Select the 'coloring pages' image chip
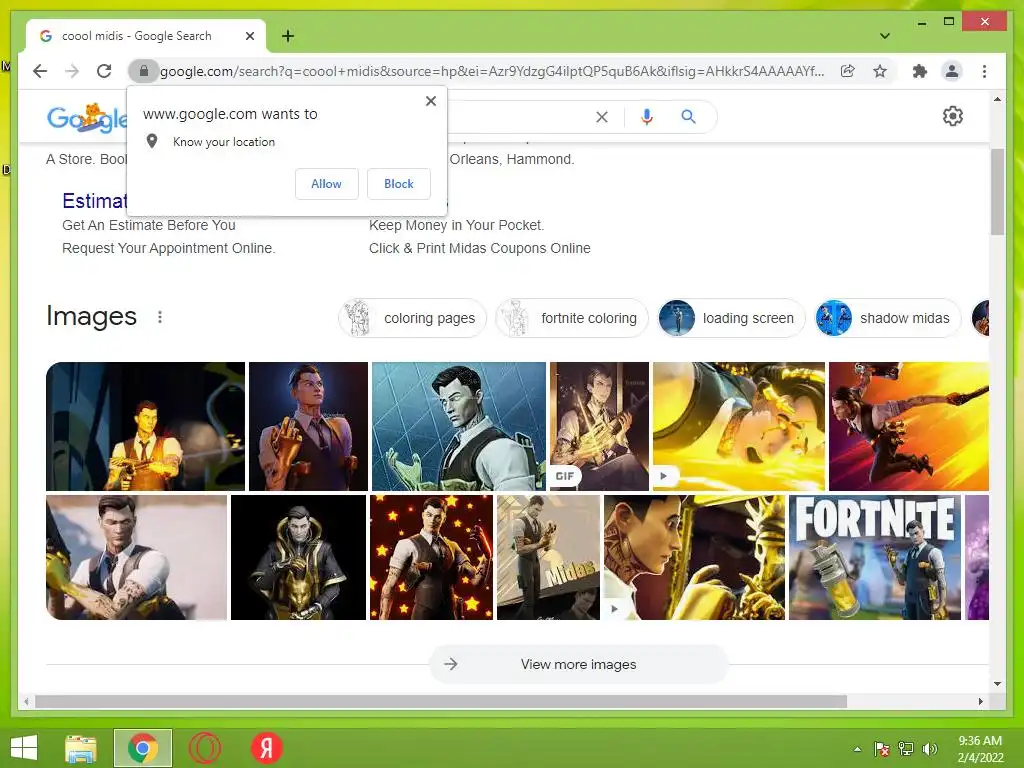 [x=413, y=318]
